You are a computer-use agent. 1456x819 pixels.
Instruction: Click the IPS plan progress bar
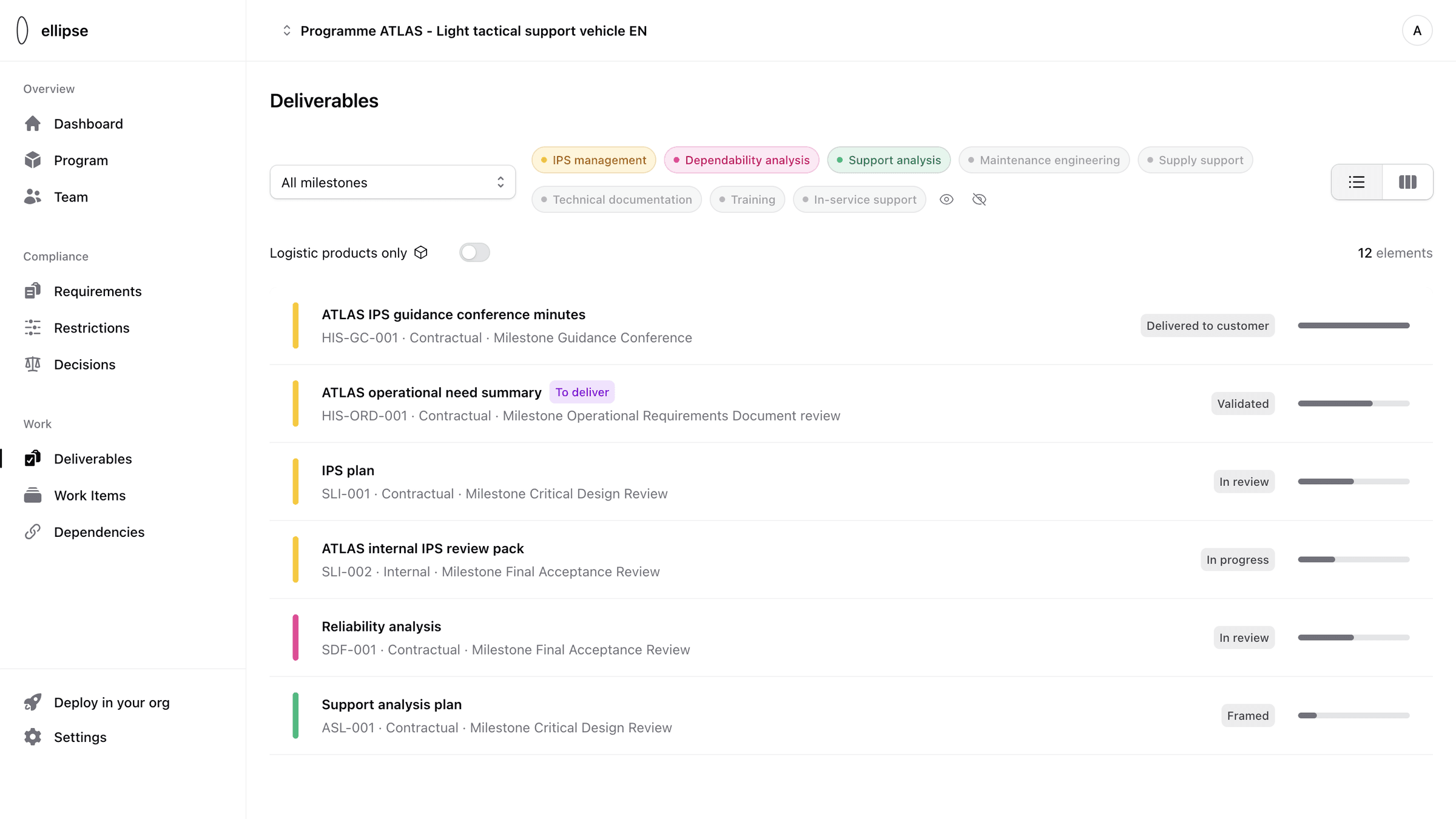1353,482
